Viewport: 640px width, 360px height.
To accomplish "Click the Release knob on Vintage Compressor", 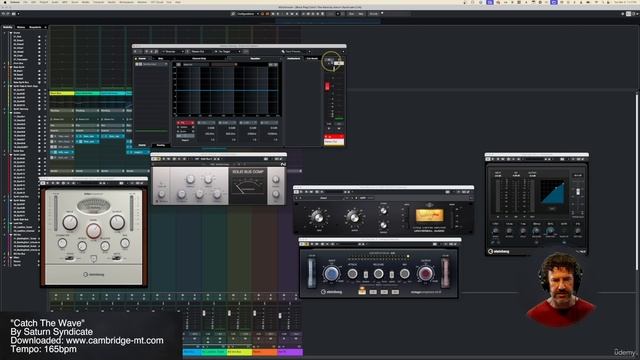I will (378, 274).
